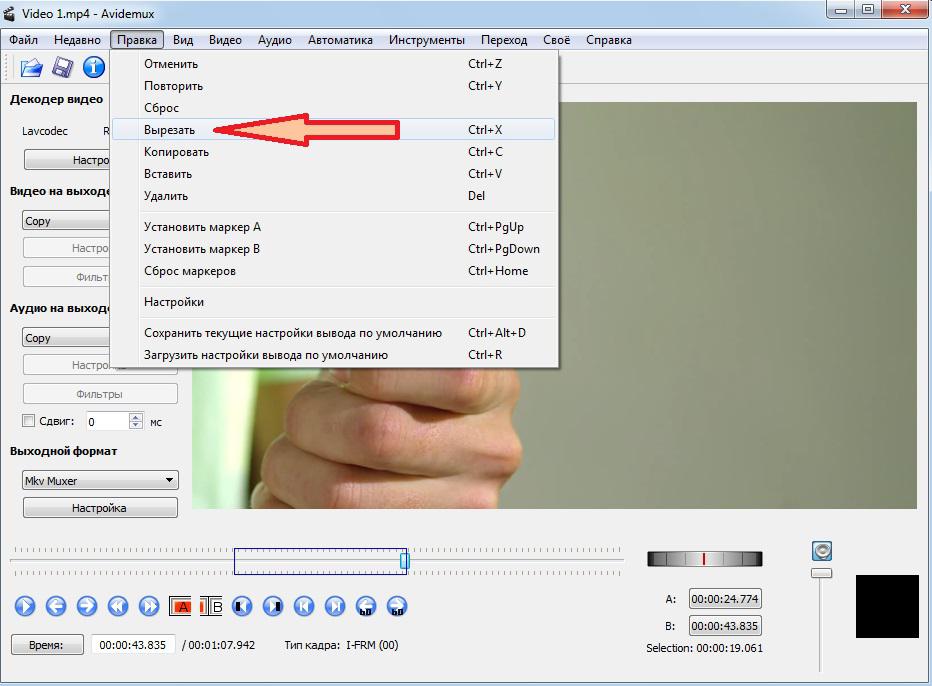Click the video preview frame
This screenshot has height=686, width=932.
pos(737,305)
